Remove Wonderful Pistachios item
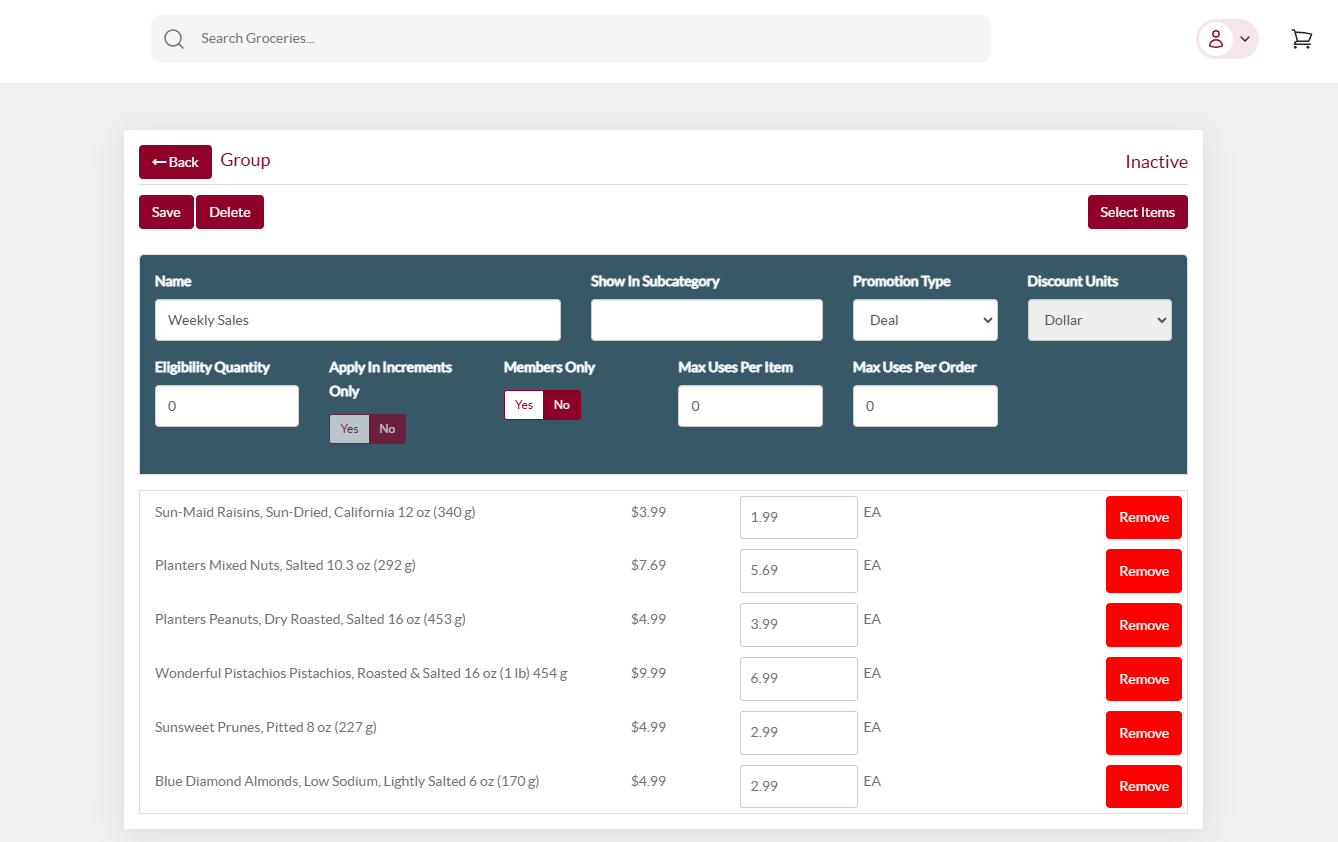This screenshot has height=842, width=1338. 1144,679
